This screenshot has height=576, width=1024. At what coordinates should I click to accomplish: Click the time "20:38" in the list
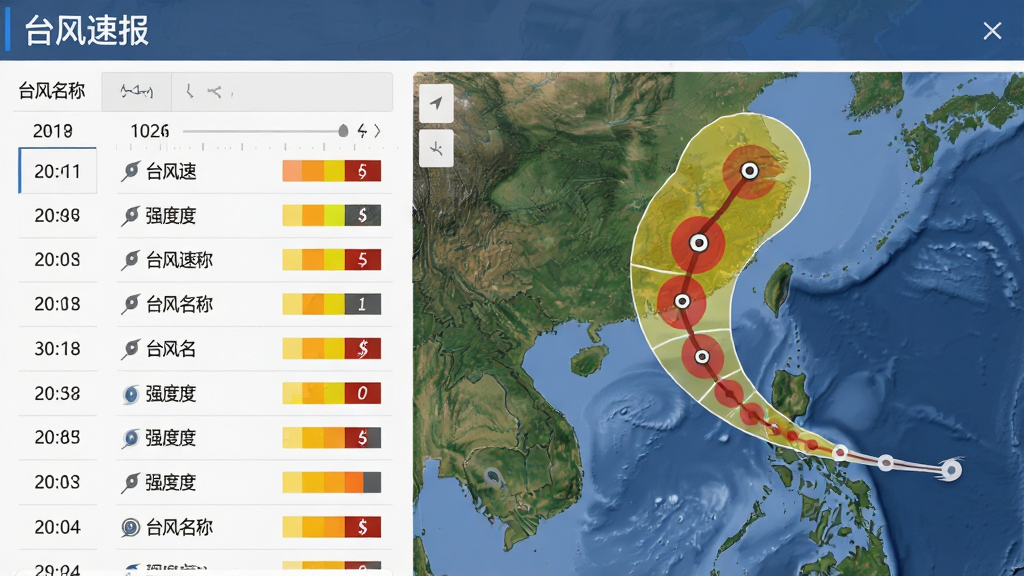(x=57, y=393)
